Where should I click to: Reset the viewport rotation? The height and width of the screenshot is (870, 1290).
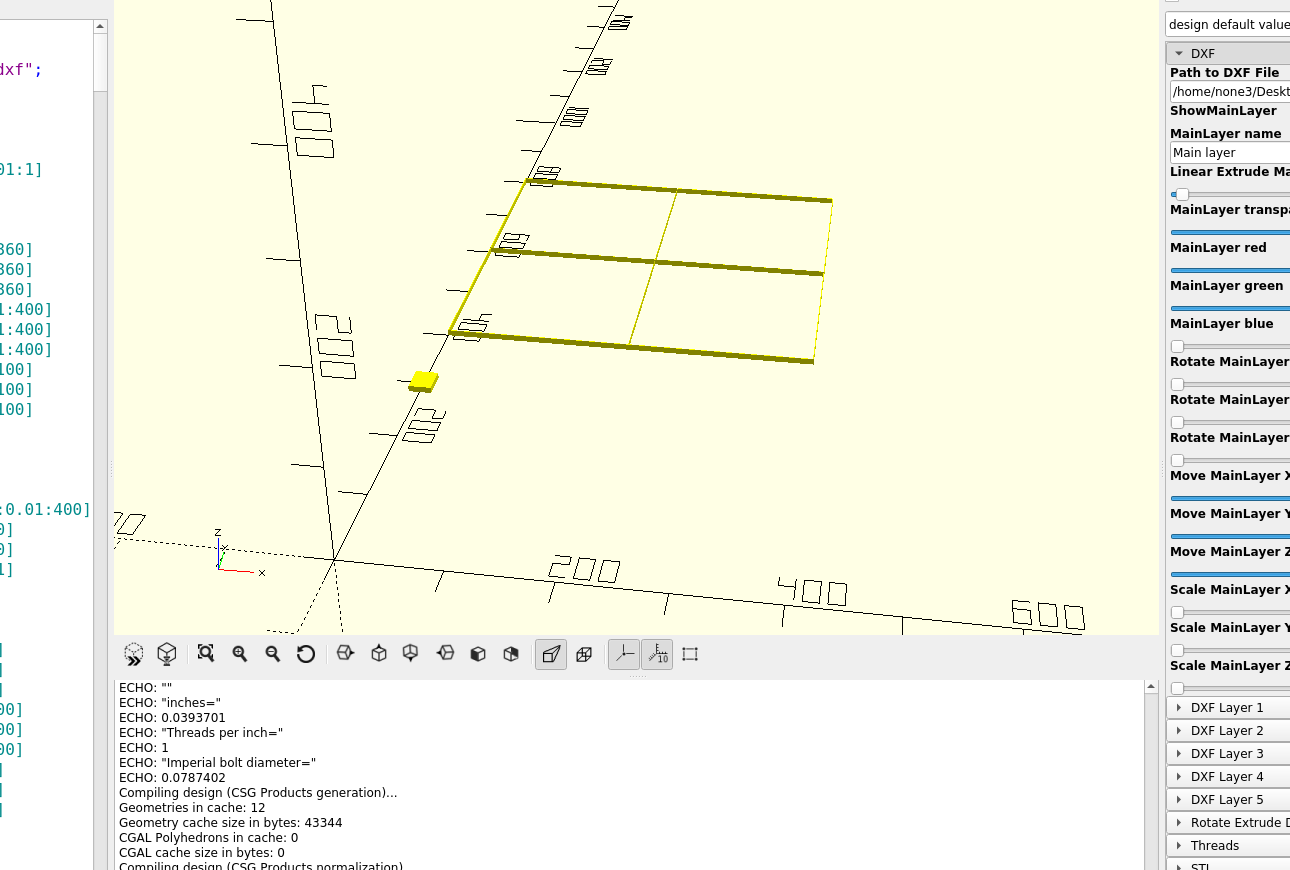click(x=306, y=653)
